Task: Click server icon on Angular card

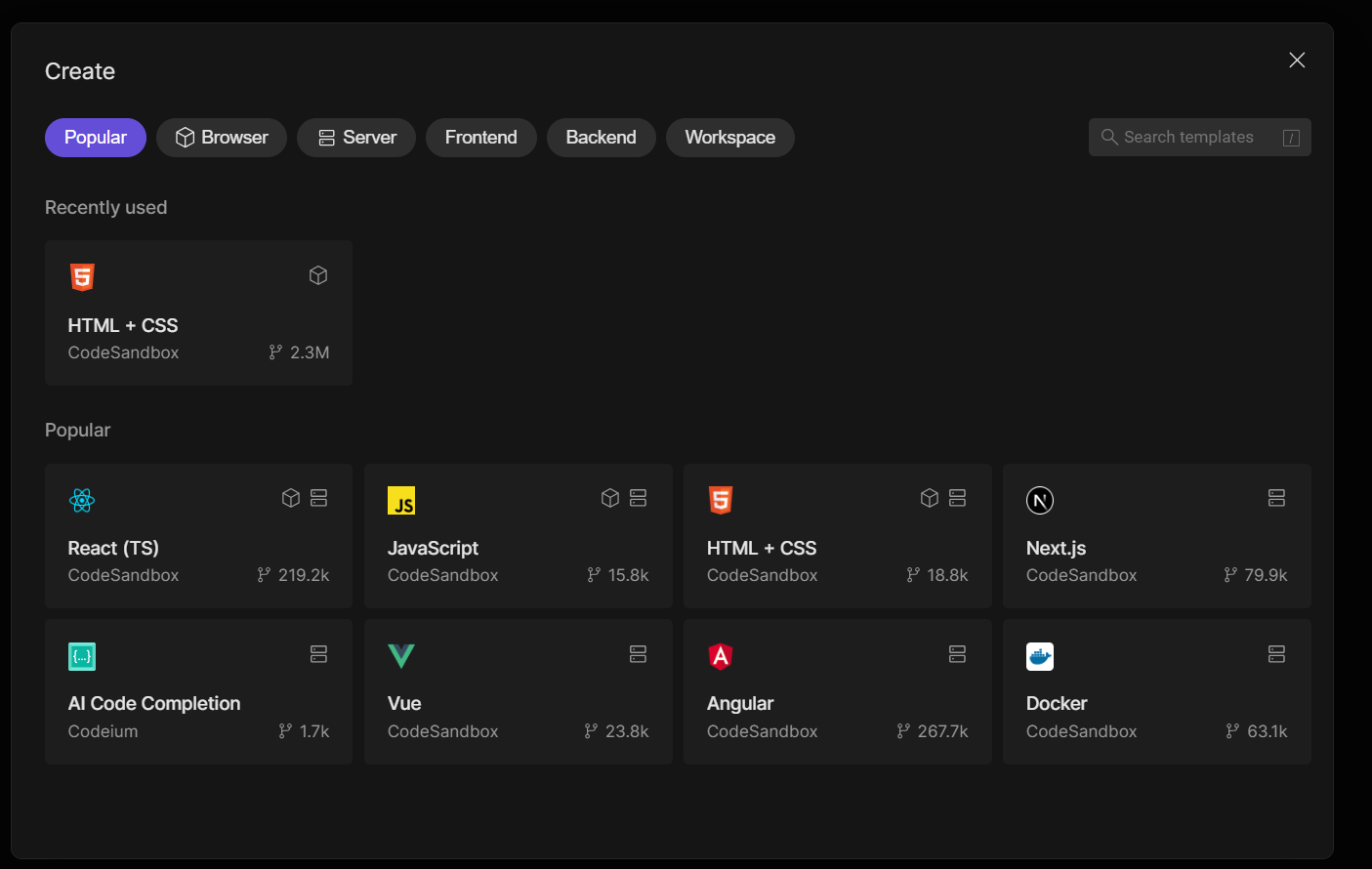Action: pyautogui.click(x=957, y=654)
